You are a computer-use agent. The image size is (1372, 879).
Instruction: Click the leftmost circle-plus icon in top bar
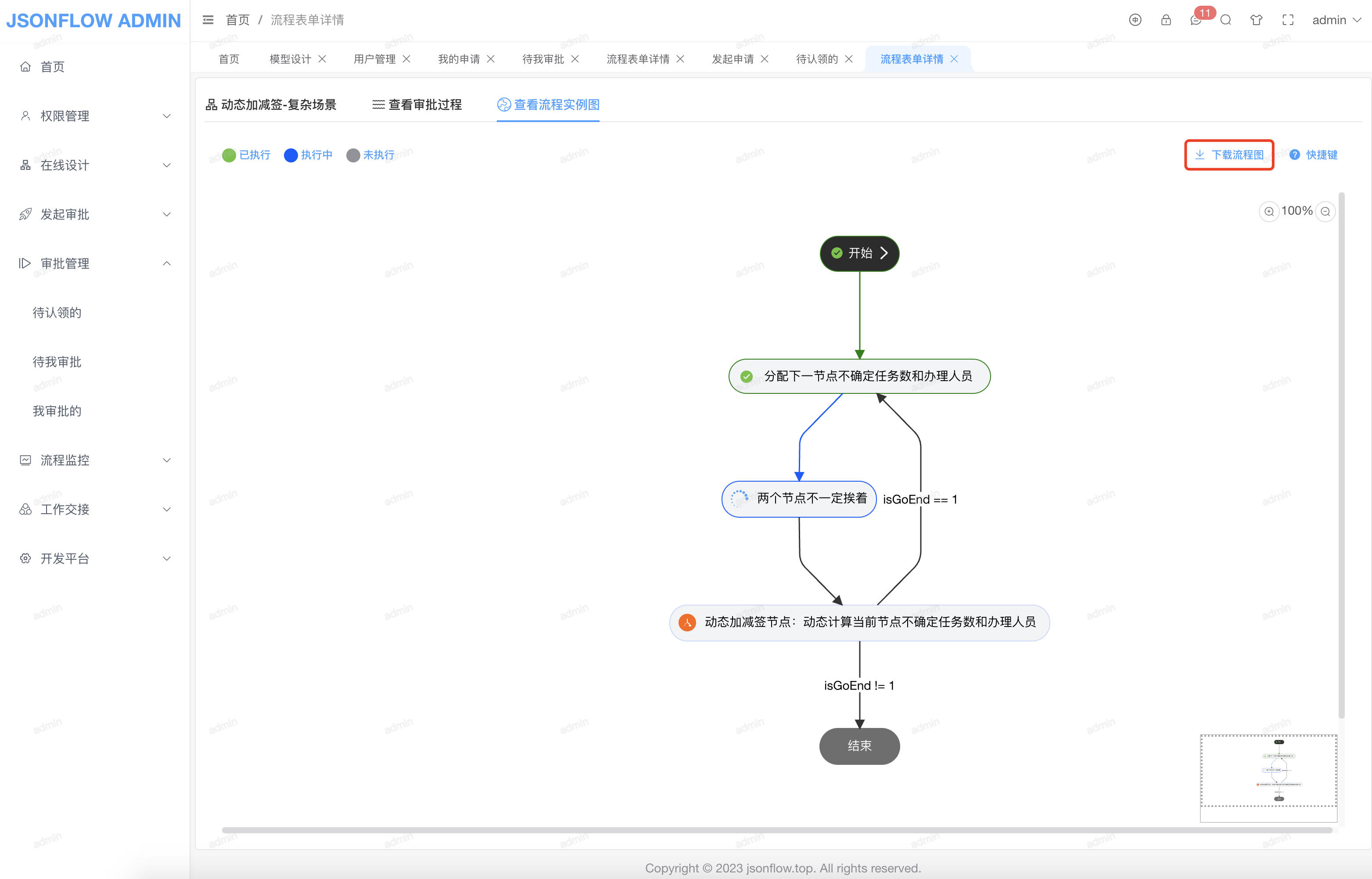tap(1135, 20)
